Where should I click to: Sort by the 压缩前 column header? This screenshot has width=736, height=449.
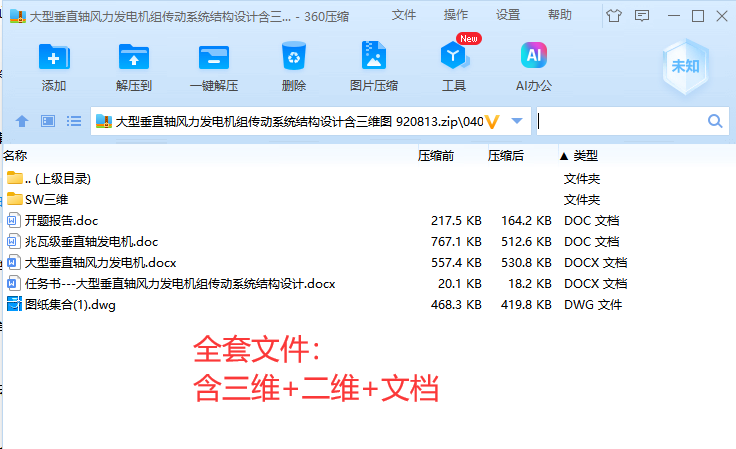(436, 155)
